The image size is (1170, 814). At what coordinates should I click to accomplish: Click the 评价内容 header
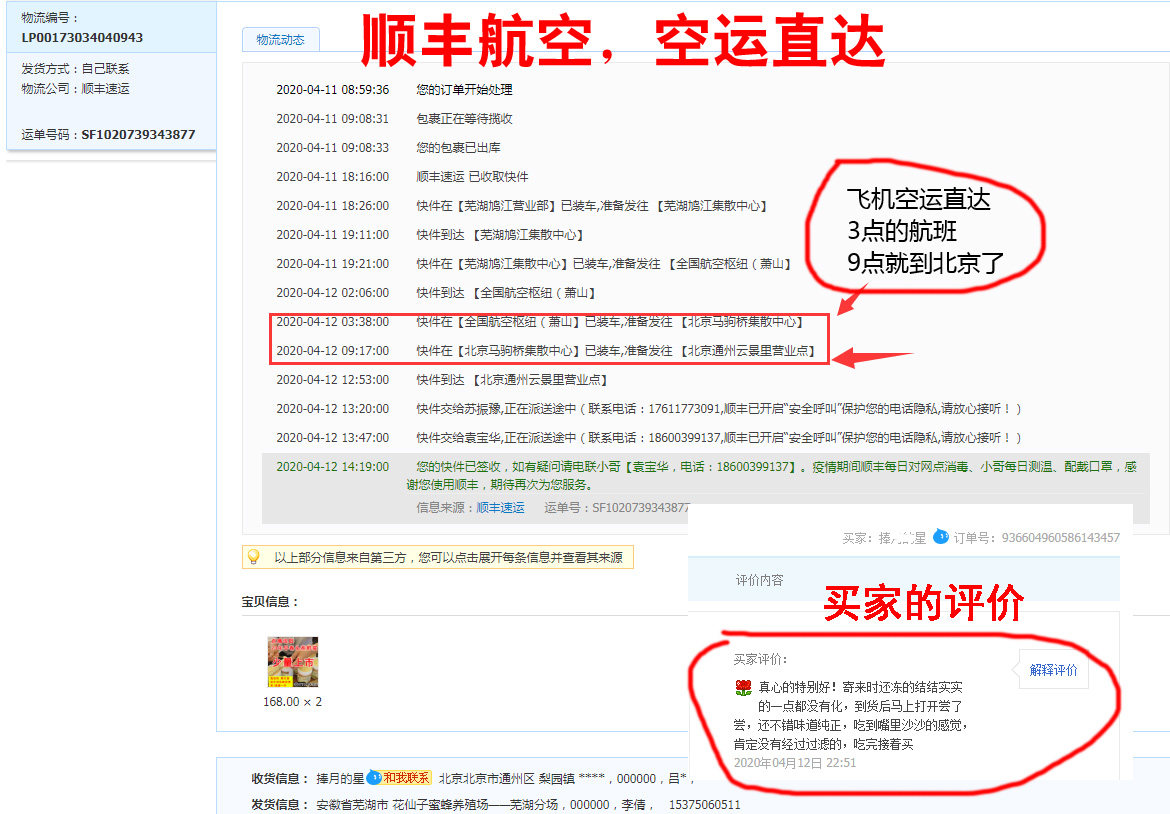[x=760, y=580]
